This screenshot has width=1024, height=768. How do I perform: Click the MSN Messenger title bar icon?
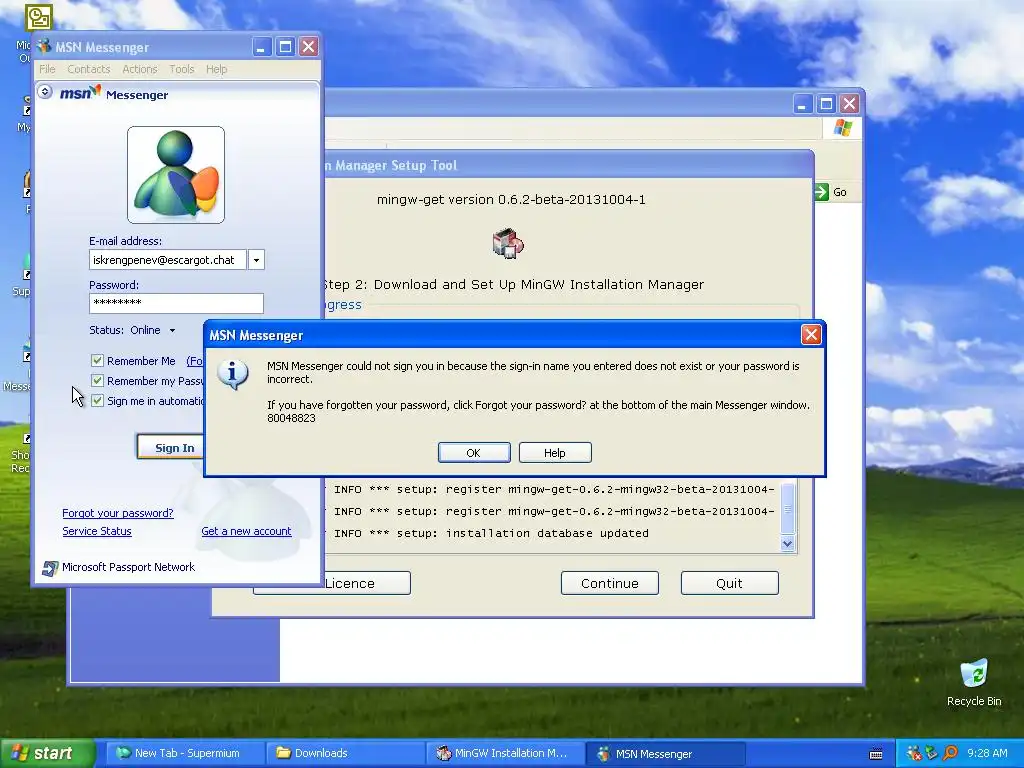[44, 46]
